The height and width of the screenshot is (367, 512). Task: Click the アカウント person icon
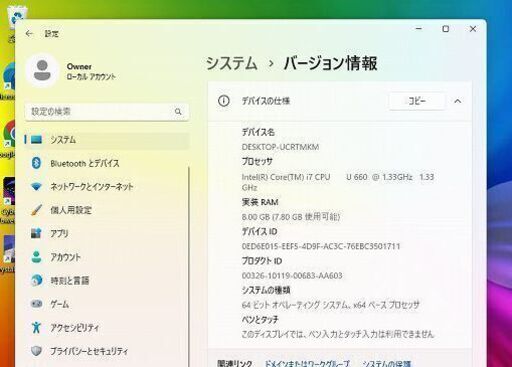[x=36, y=257]
